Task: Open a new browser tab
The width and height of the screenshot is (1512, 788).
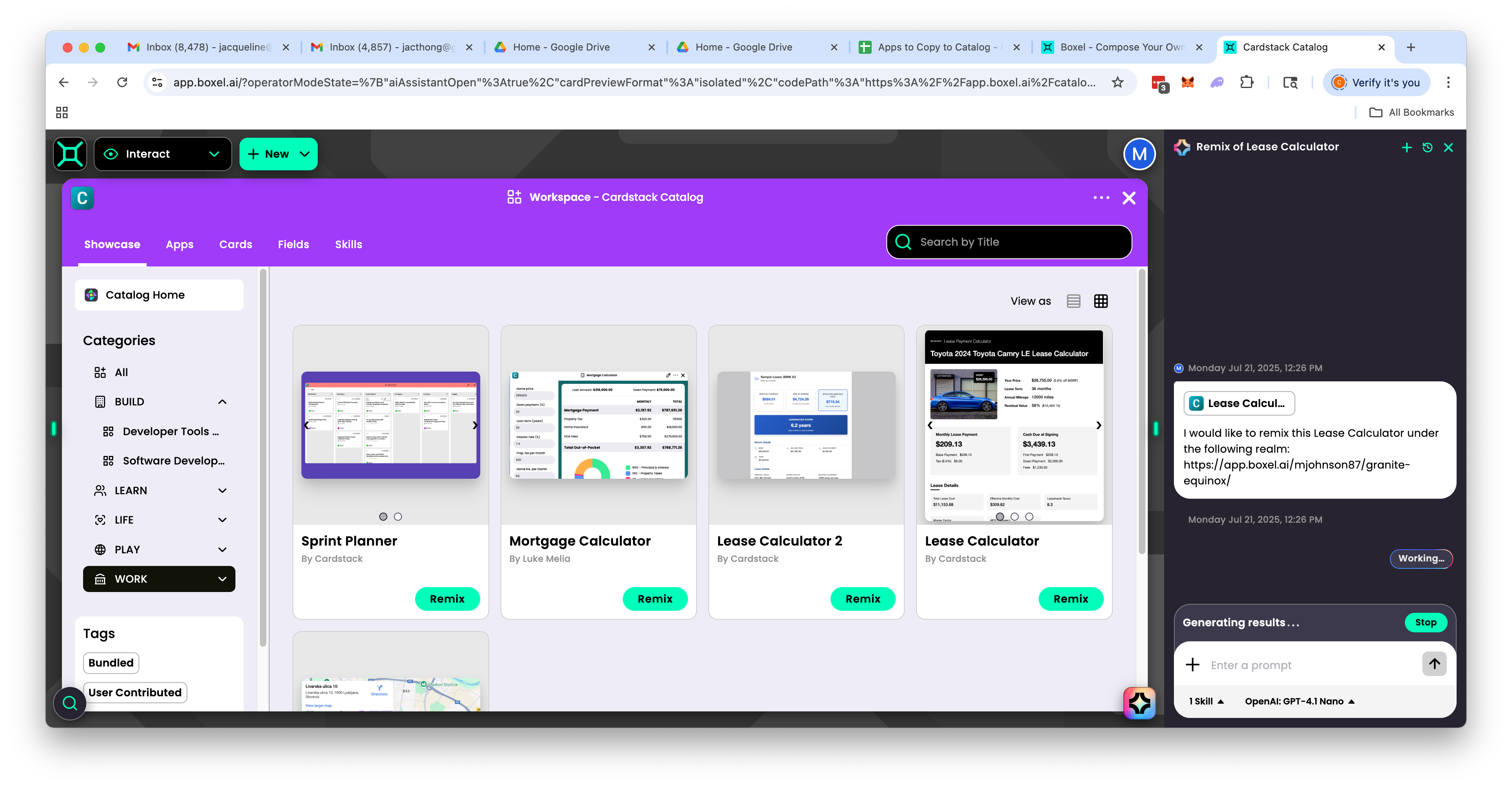Action: point(1411,47)
